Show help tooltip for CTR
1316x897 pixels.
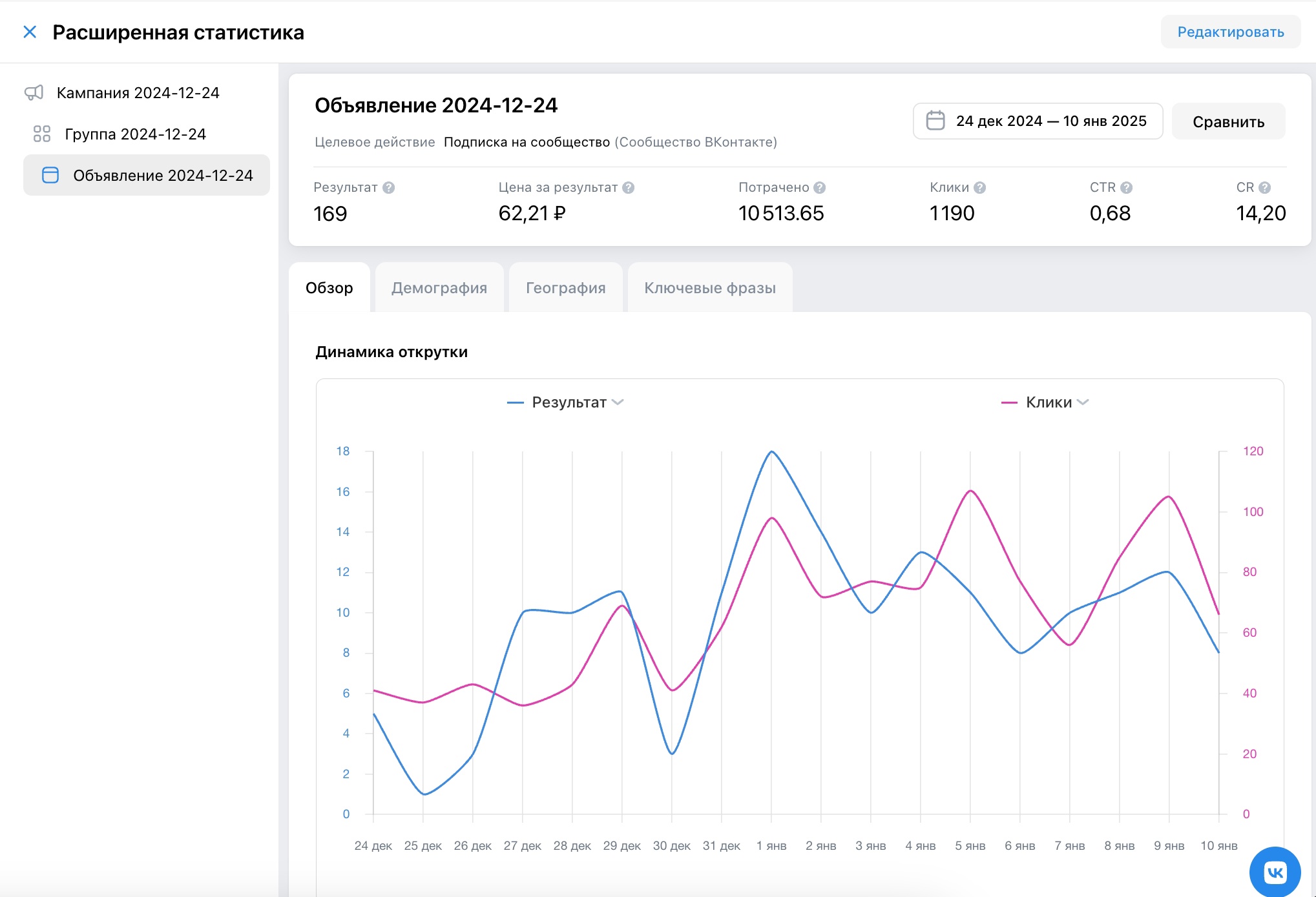point(1127,188)
